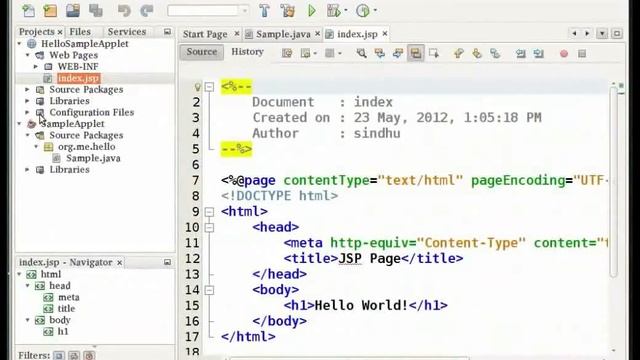The width and height of the screenshot is (640, 360).
Task: Collapse the Web Pages folder
Action: tap(27, 55)
